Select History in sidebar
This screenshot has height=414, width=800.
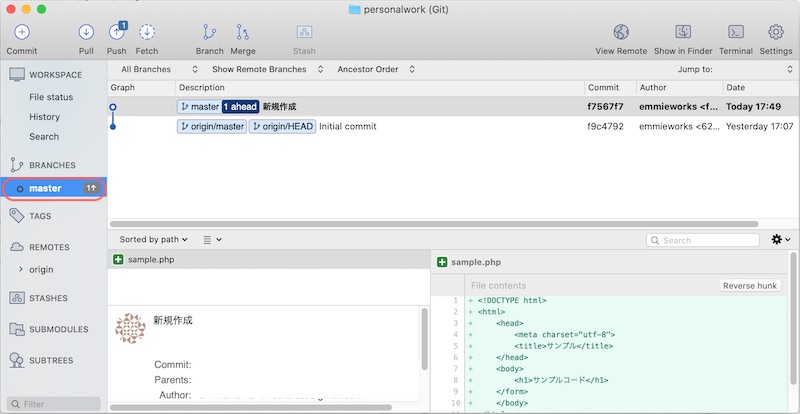coord(44,117)
